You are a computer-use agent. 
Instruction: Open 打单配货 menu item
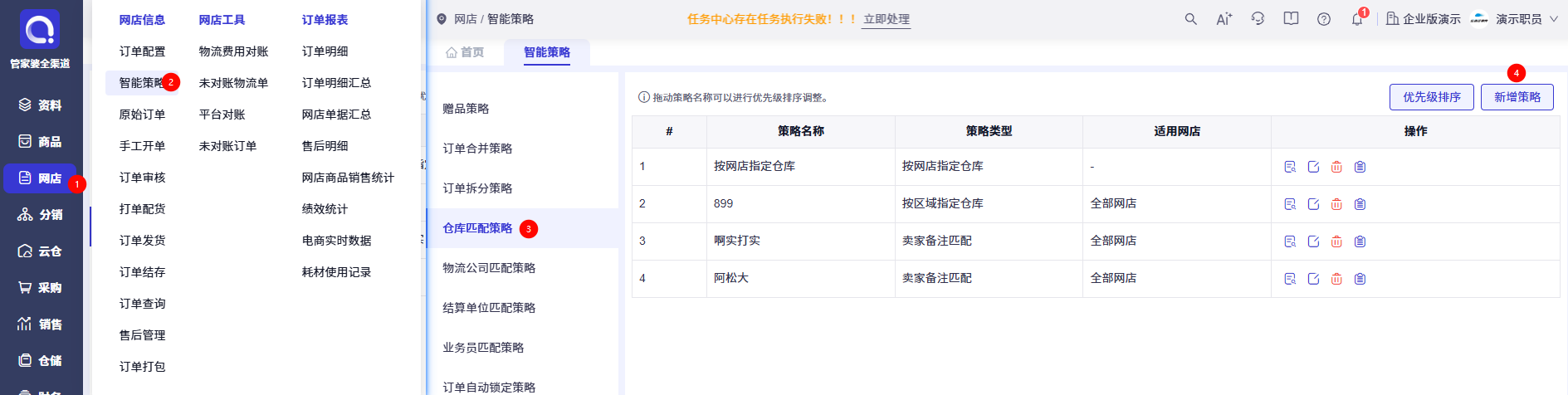[x=142, y=209]
